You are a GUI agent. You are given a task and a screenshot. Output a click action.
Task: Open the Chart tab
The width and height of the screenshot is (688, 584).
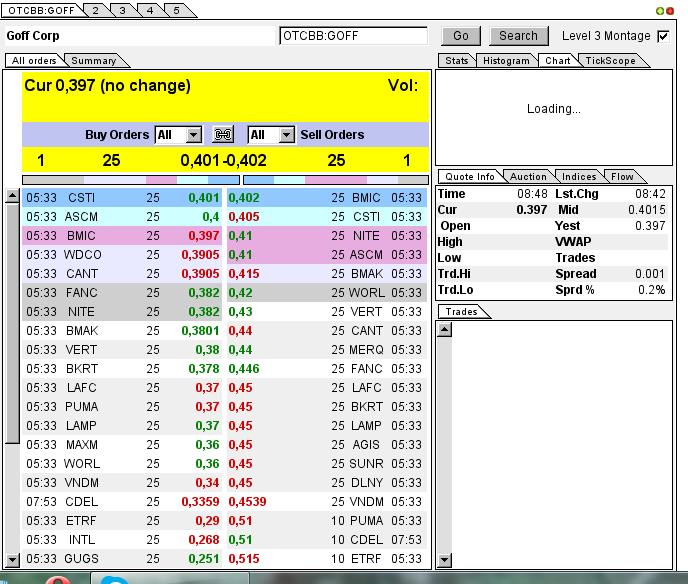pos(557,61)
